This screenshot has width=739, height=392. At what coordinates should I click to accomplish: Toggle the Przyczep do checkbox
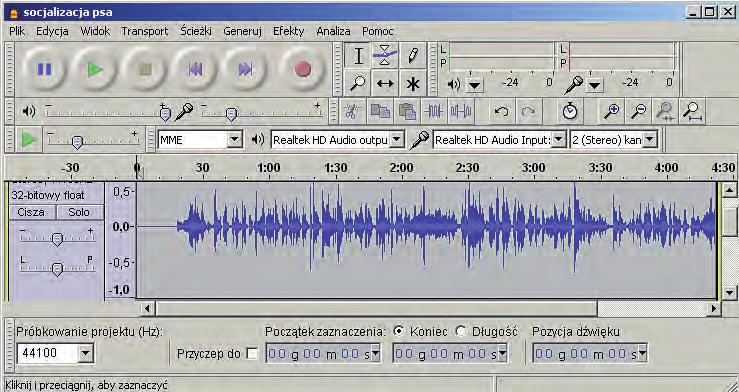(x=253, y=353)
